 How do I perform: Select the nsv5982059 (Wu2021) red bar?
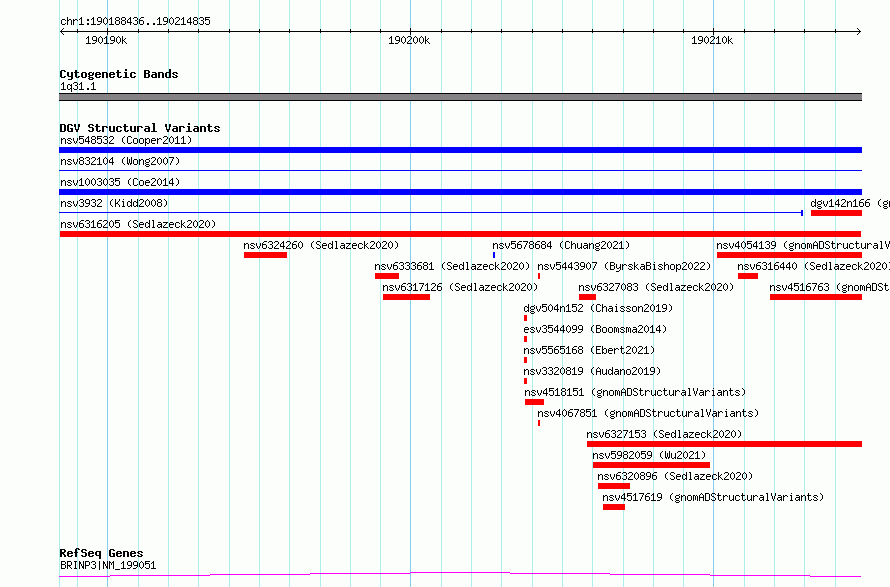point(652,465)
